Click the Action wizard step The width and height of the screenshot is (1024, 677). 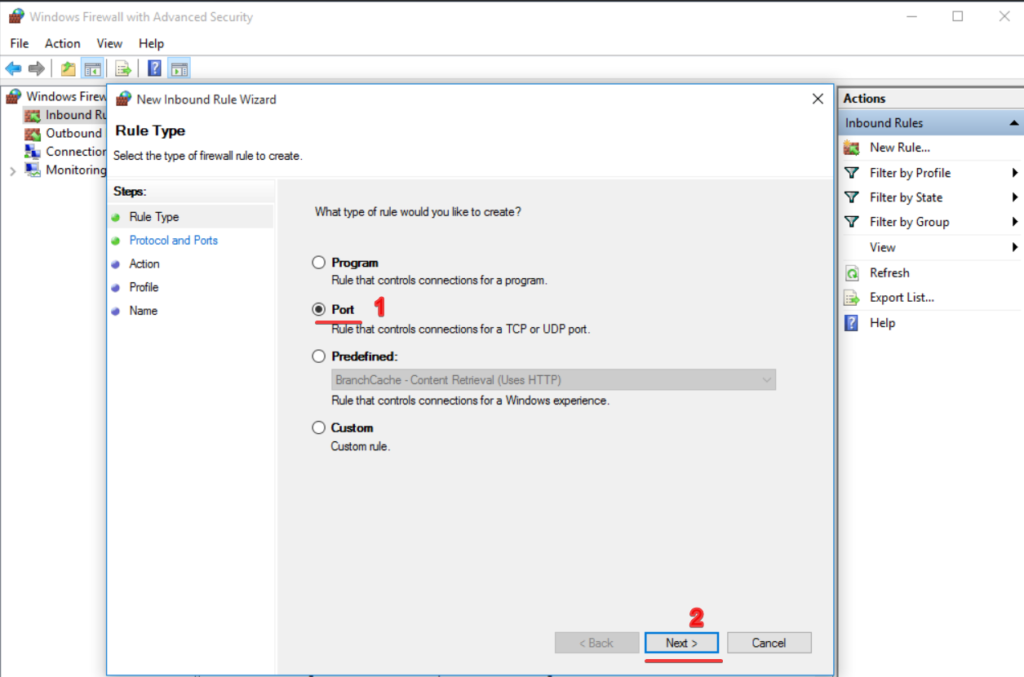coord(144,264)
